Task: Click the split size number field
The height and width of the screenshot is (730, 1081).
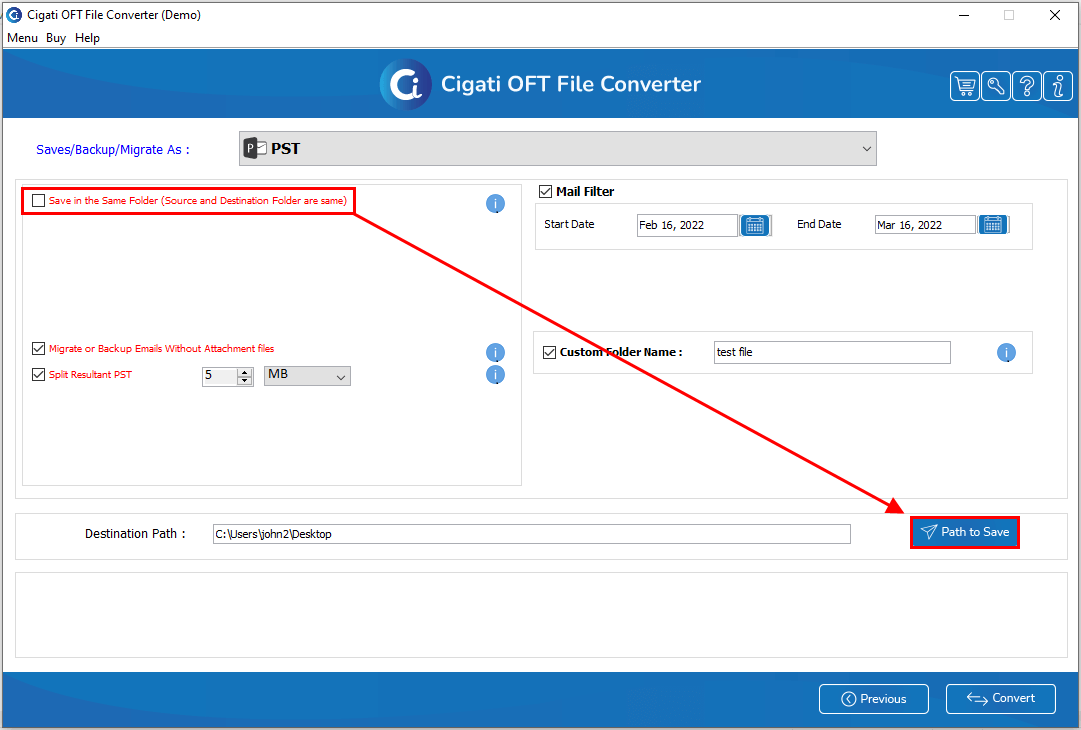Action: [220, 376]
